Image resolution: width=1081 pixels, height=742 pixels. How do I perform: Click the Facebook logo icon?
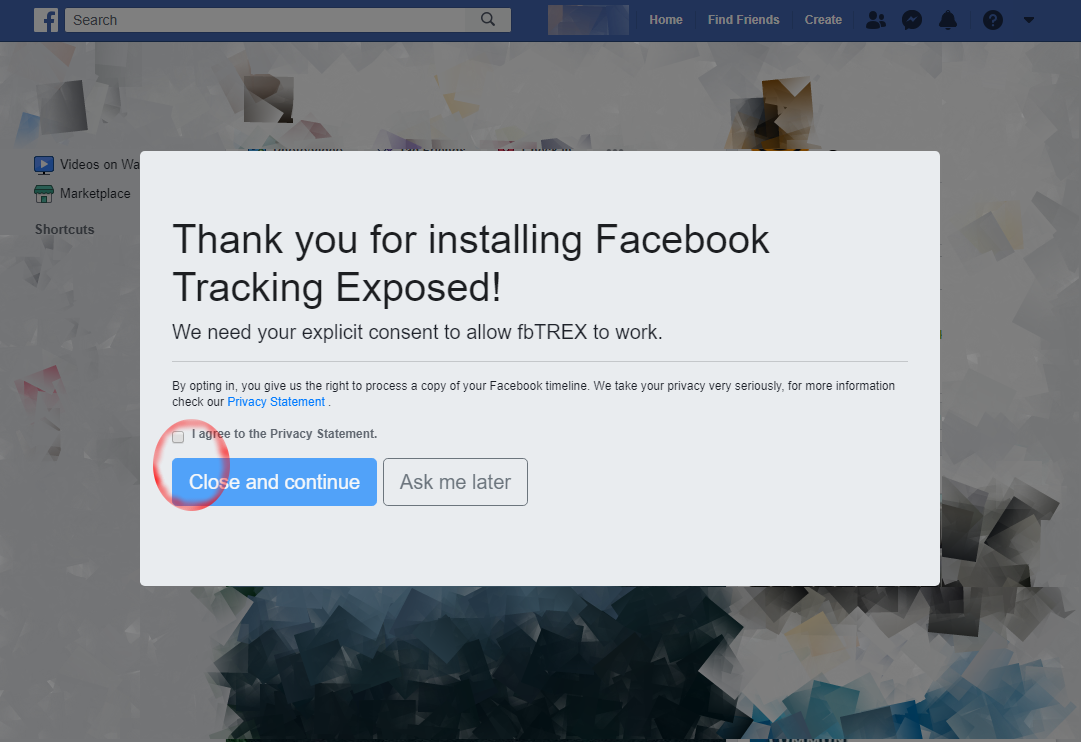46,20
